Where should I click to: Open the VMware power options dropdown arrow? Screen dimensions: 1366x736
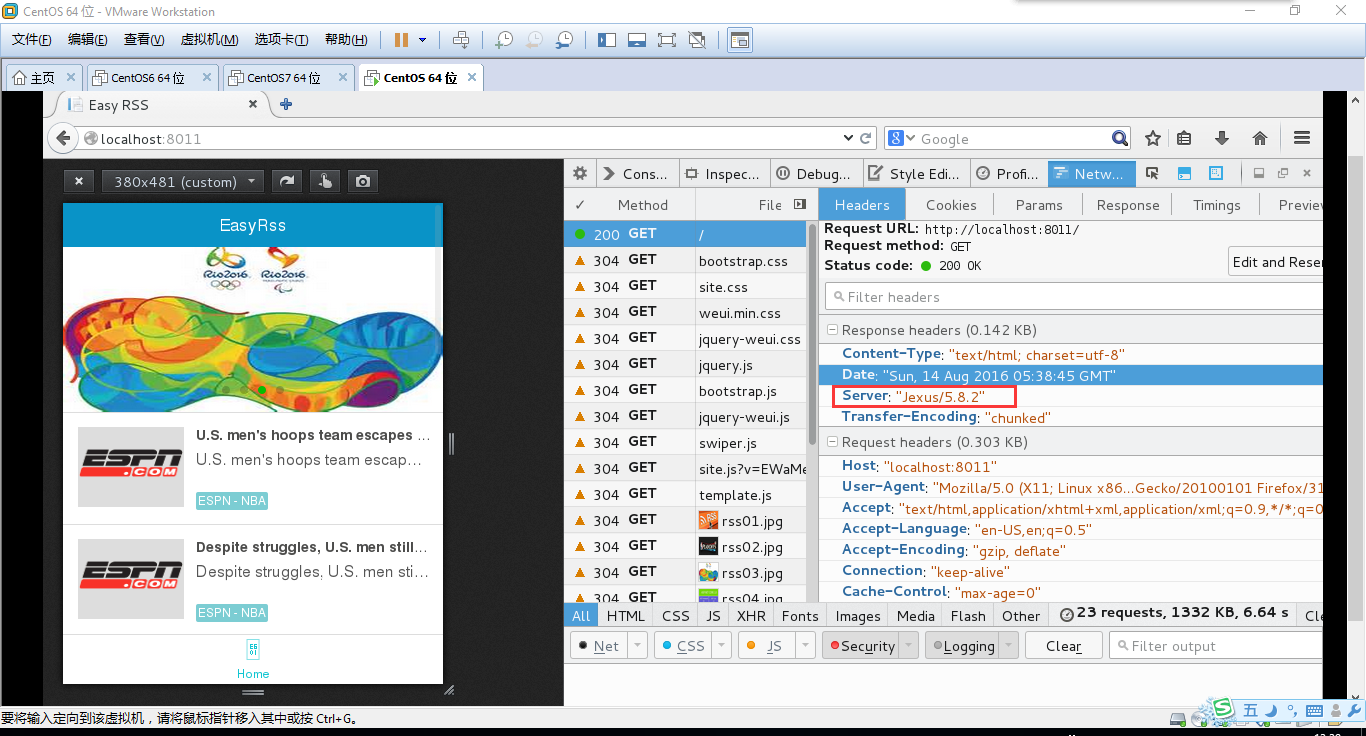422,40
